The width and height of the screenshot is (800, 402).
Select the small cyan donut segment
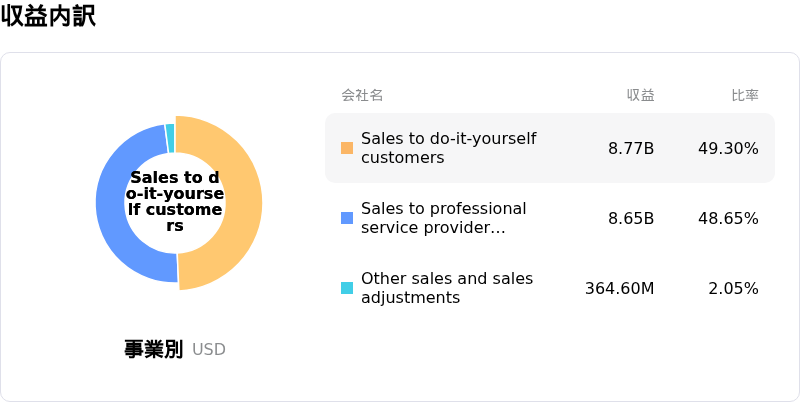[x=170, y=137]
